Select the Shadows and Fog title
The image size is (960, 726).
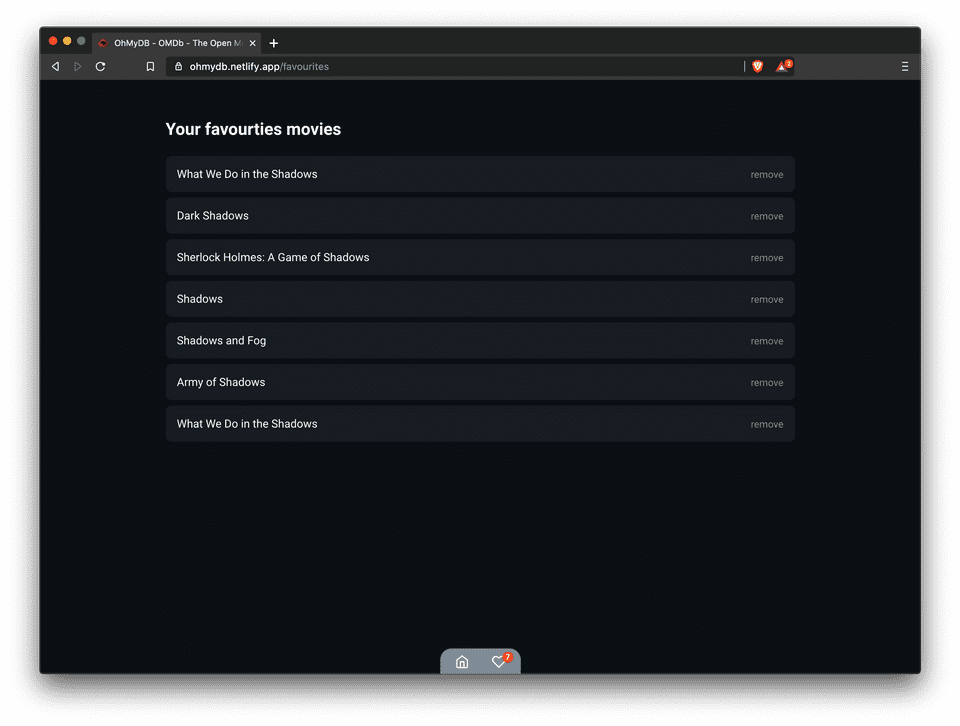(221, 341)
